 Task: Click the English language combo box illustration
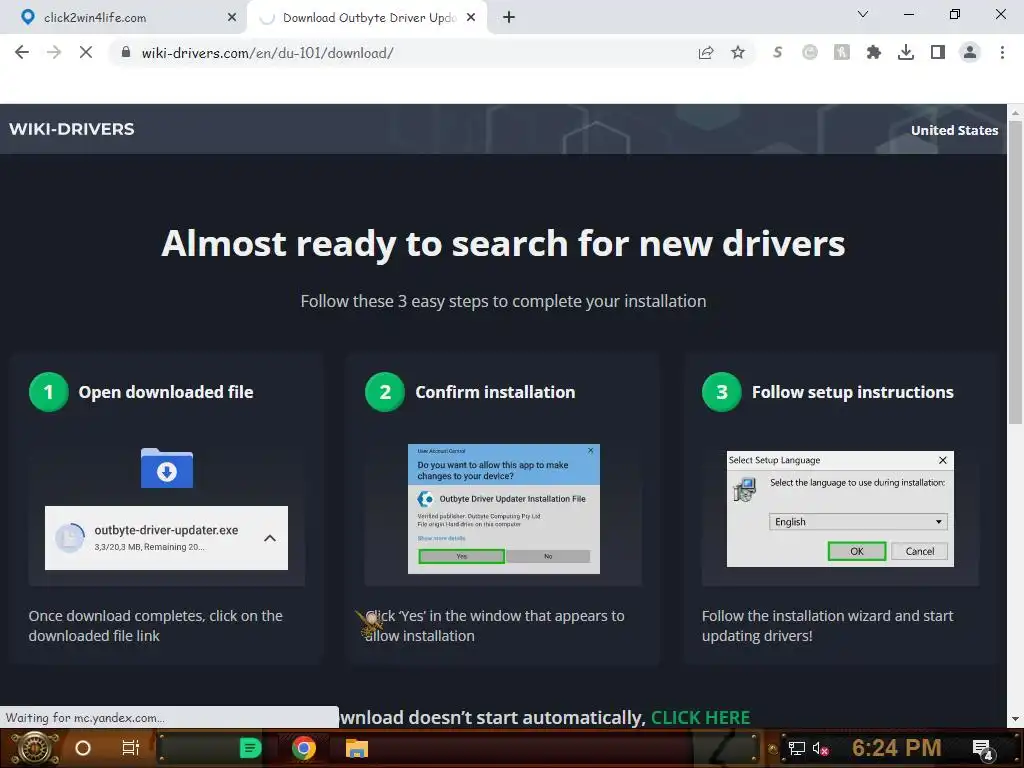[857, 521]
